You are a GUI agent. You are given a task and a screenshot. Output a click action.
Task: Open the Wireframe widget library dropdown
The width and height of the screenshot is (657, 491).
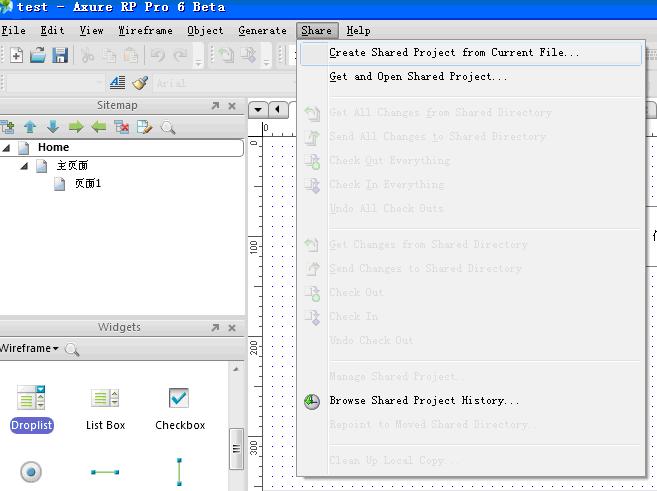point(29,348)
